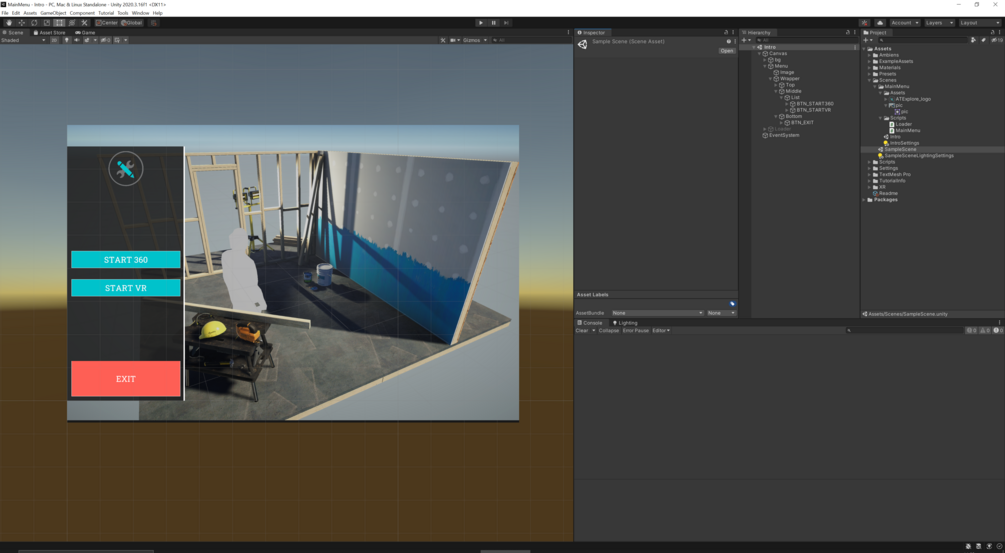Viewport: 1005px width, 553px height.
Task: Select the Move tool
Action: coord(21,22)
